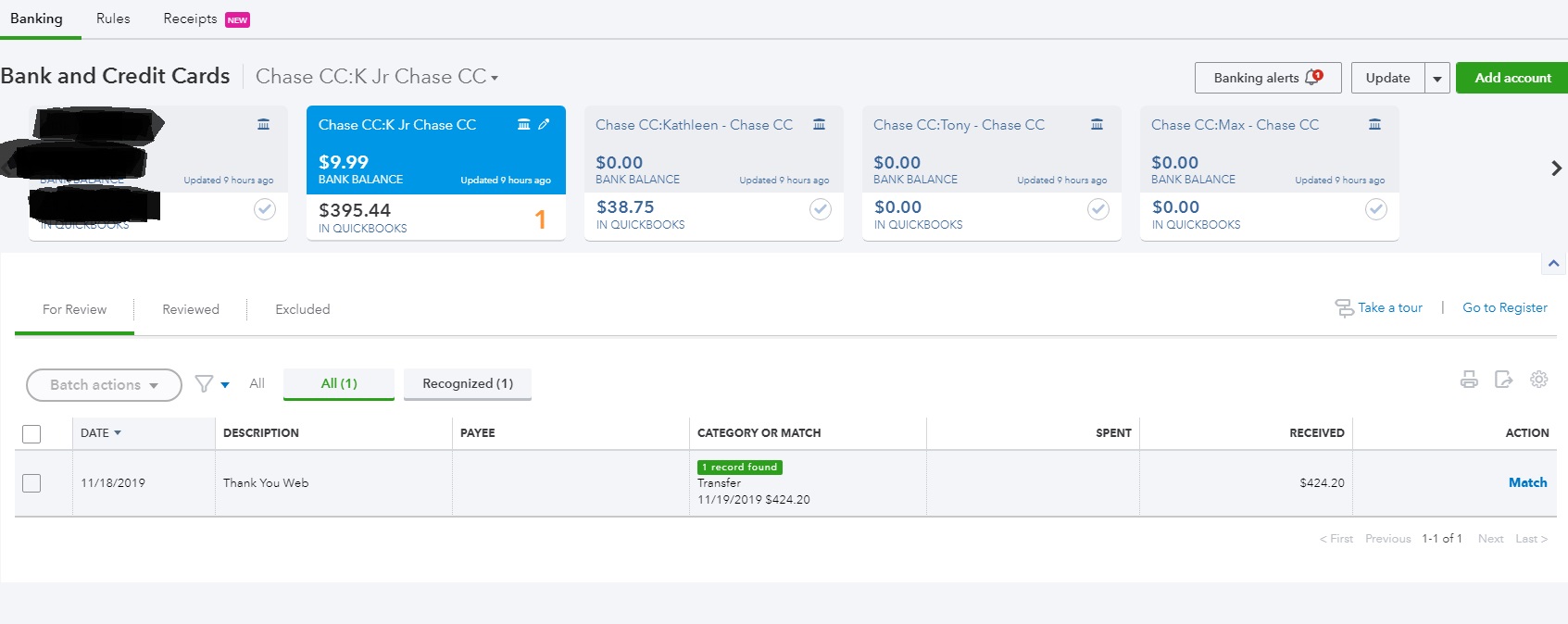This screenshot has height=624, width=1568.
Task: Switch to the Reviewed tab
Action: pos(191,309)
